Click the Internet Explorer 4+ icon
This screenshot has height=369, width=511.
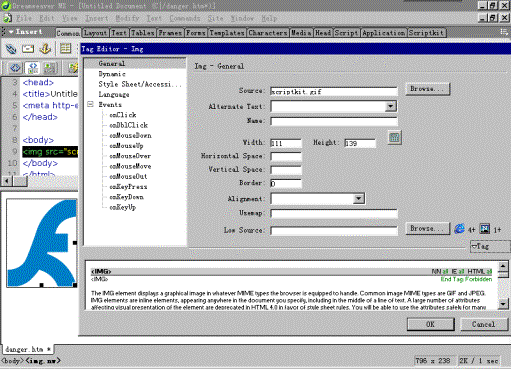click(459, 229)
